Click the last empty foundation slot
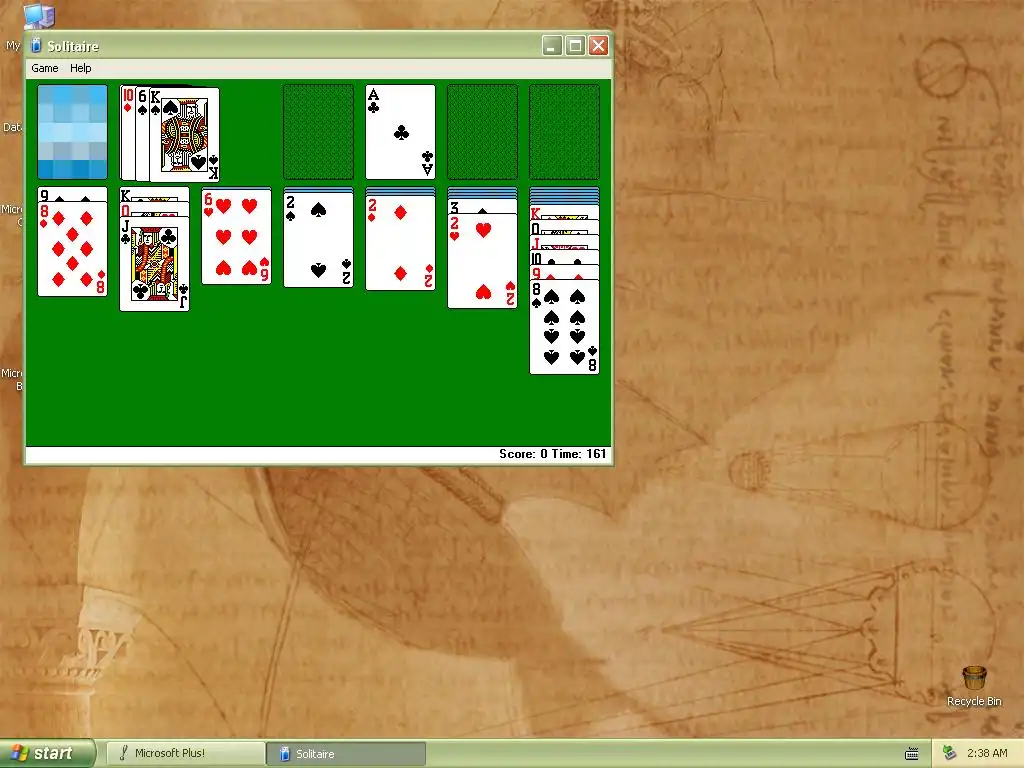Screen dimensions: 1024x768 click(x=564, y=131)
